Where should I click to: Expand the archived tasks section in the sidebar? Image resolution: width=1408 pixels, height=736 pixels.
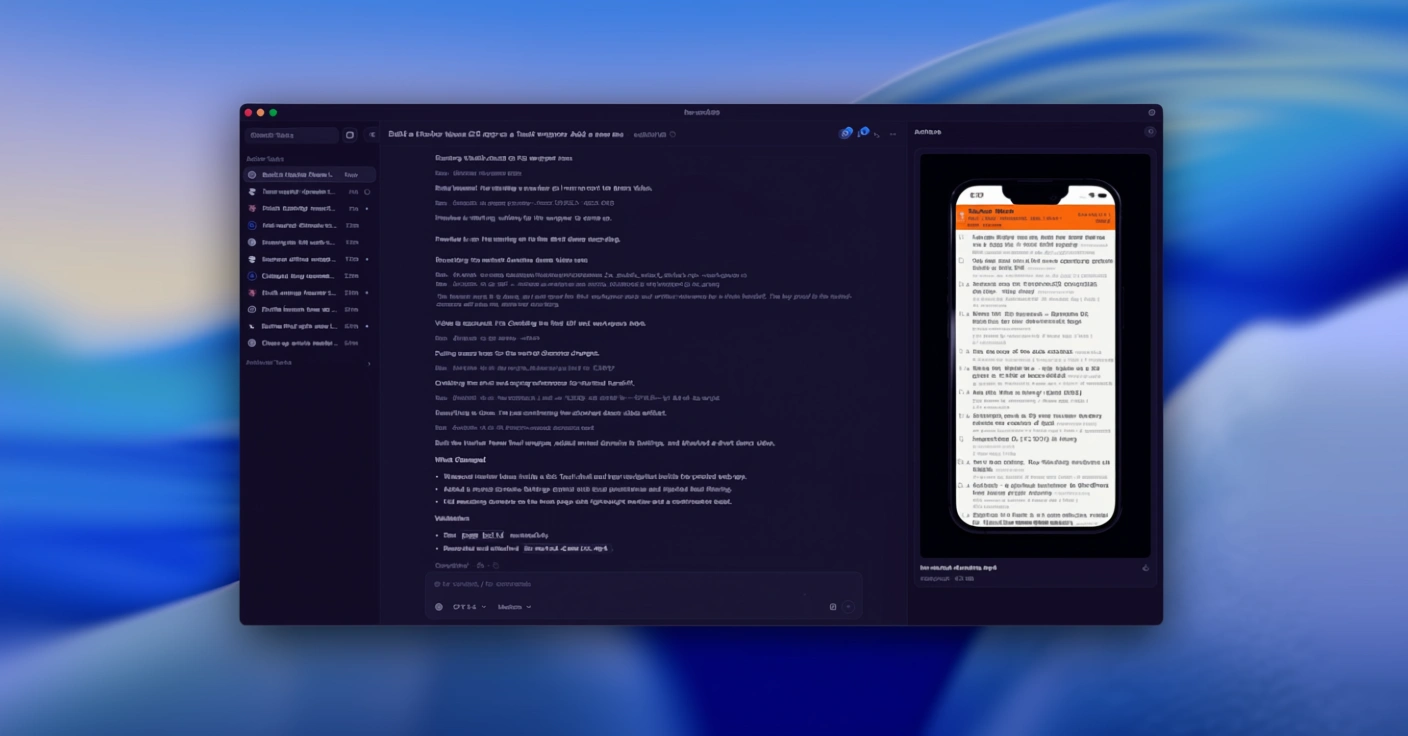point(368,363)
